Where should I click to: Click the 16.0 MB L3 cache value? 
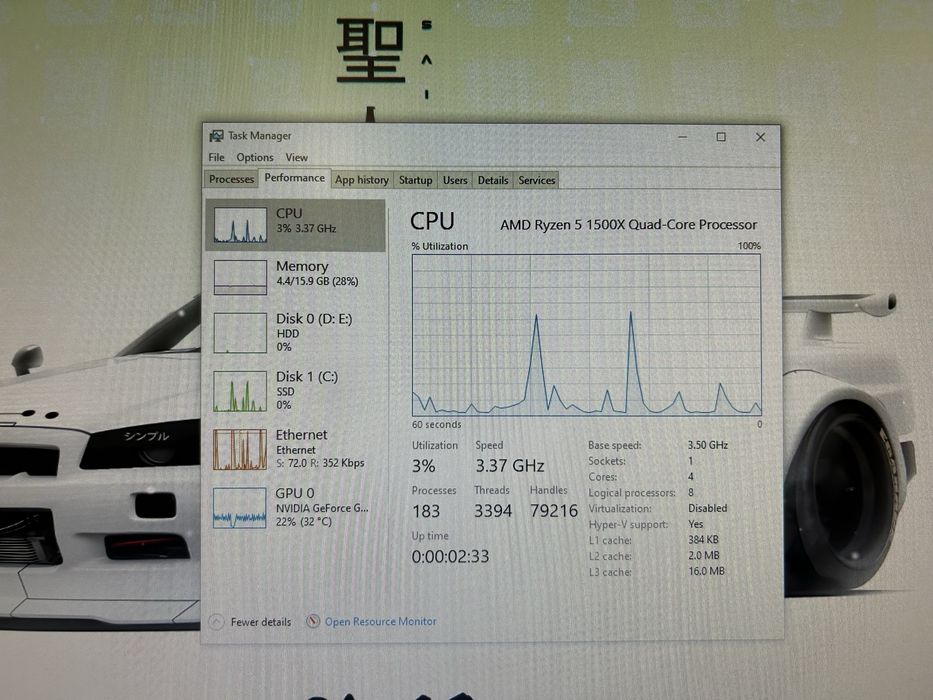pyautogui.click(x=707, y=571)
